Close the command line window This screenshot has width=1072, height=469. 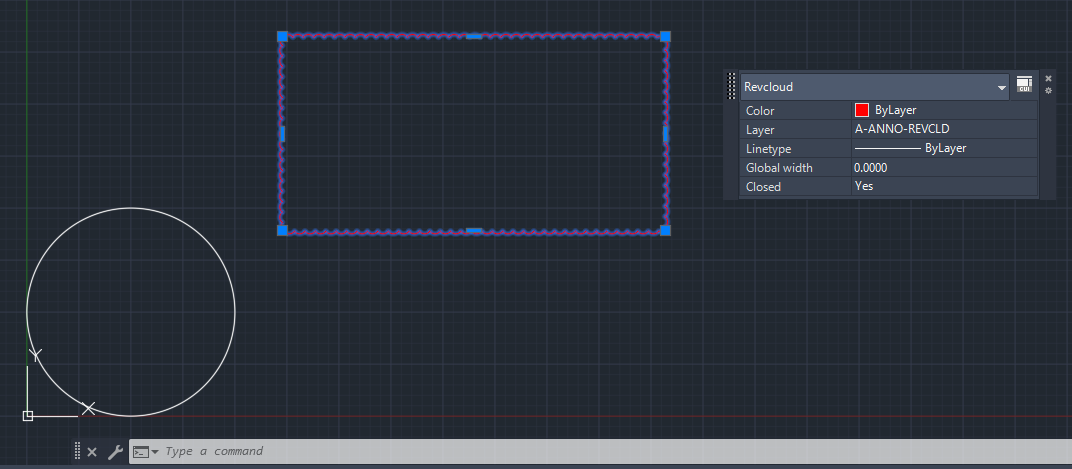click(x=92, y=452)
